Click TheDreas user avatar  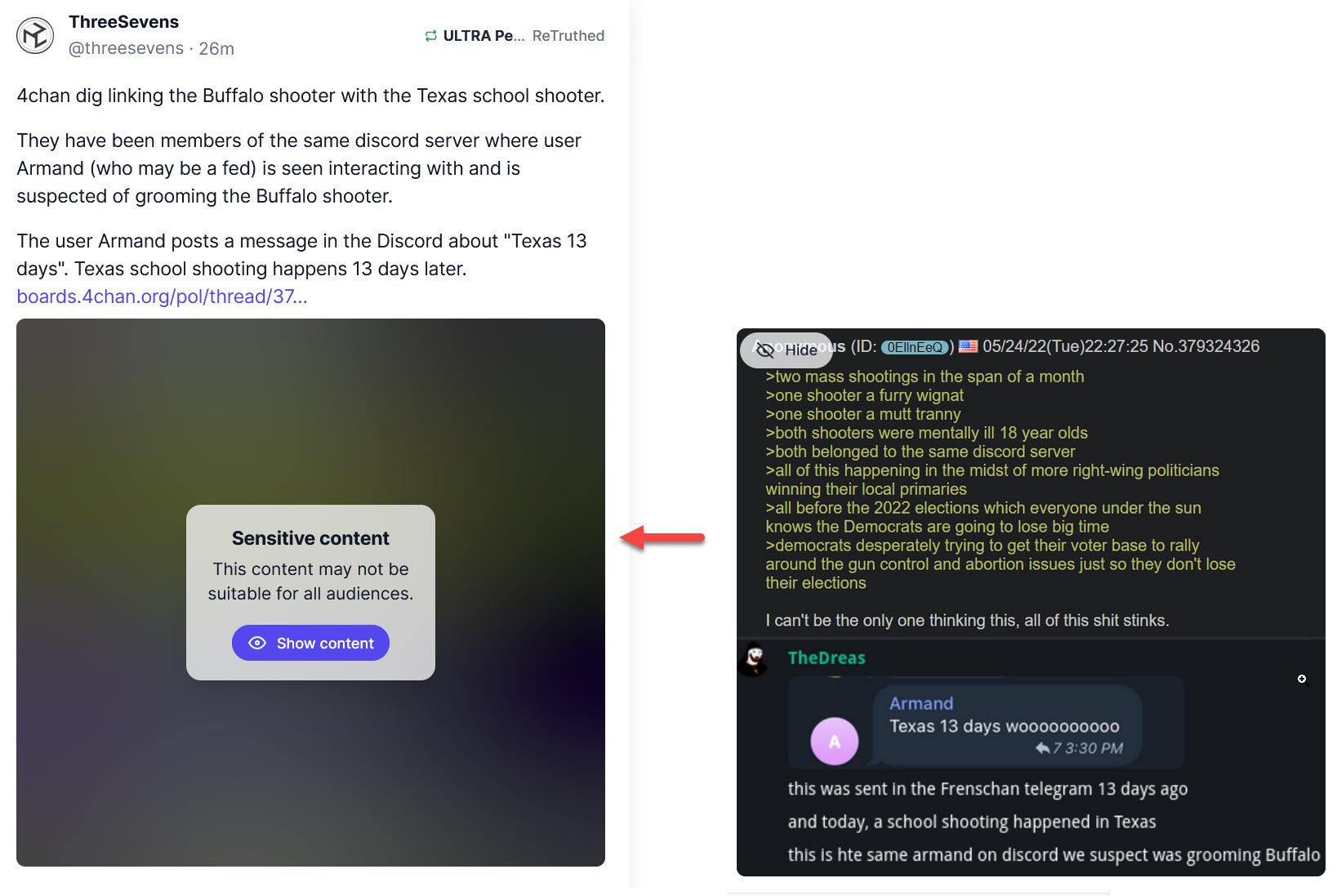754,658
